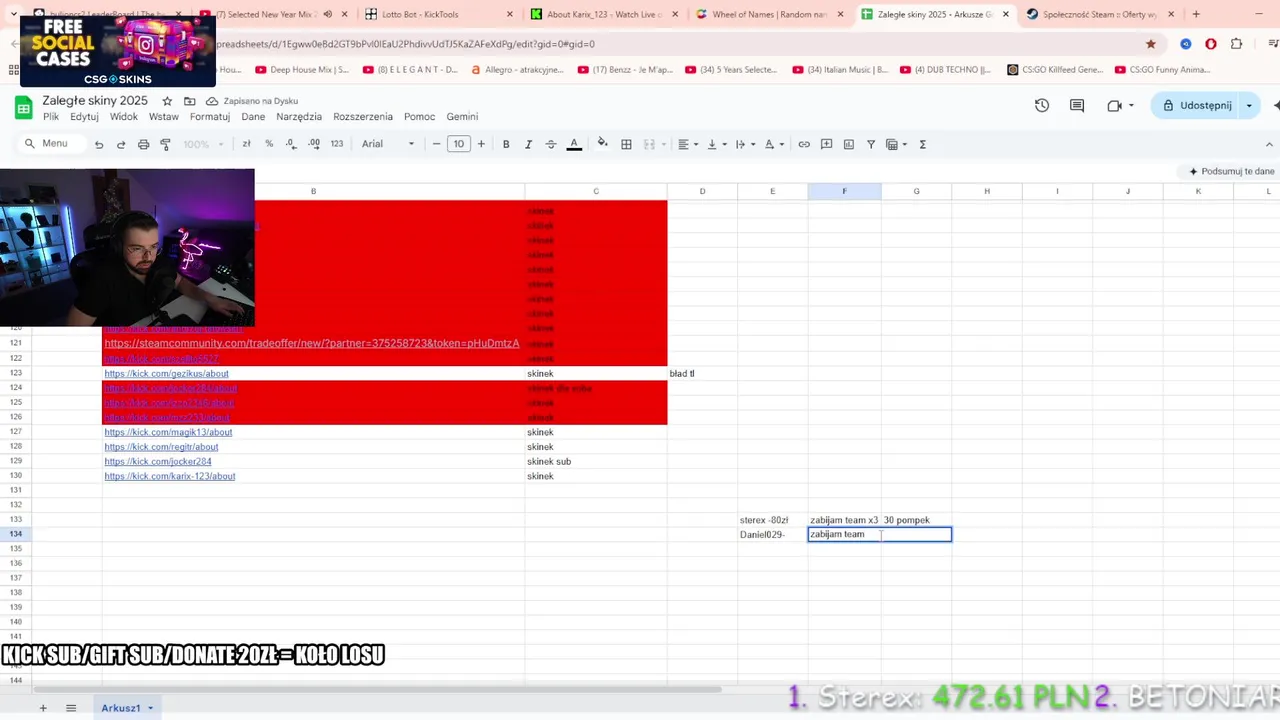Apply percent format to cell
1280x720 pixels.
268,144
